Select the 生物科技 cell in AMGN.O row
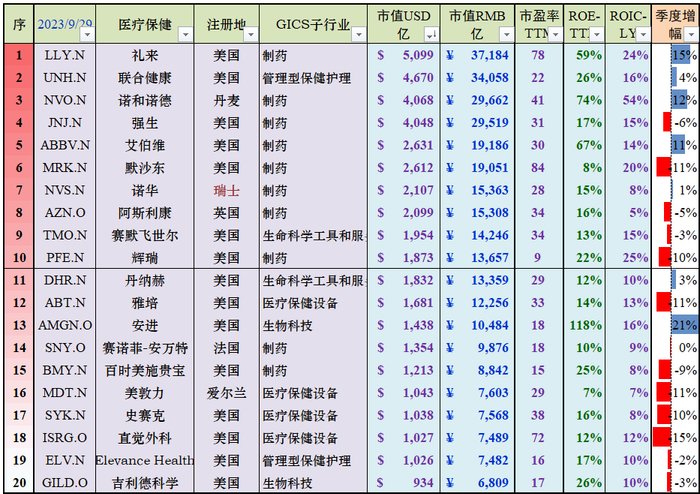The image size is (700, 494). [313, 325]
